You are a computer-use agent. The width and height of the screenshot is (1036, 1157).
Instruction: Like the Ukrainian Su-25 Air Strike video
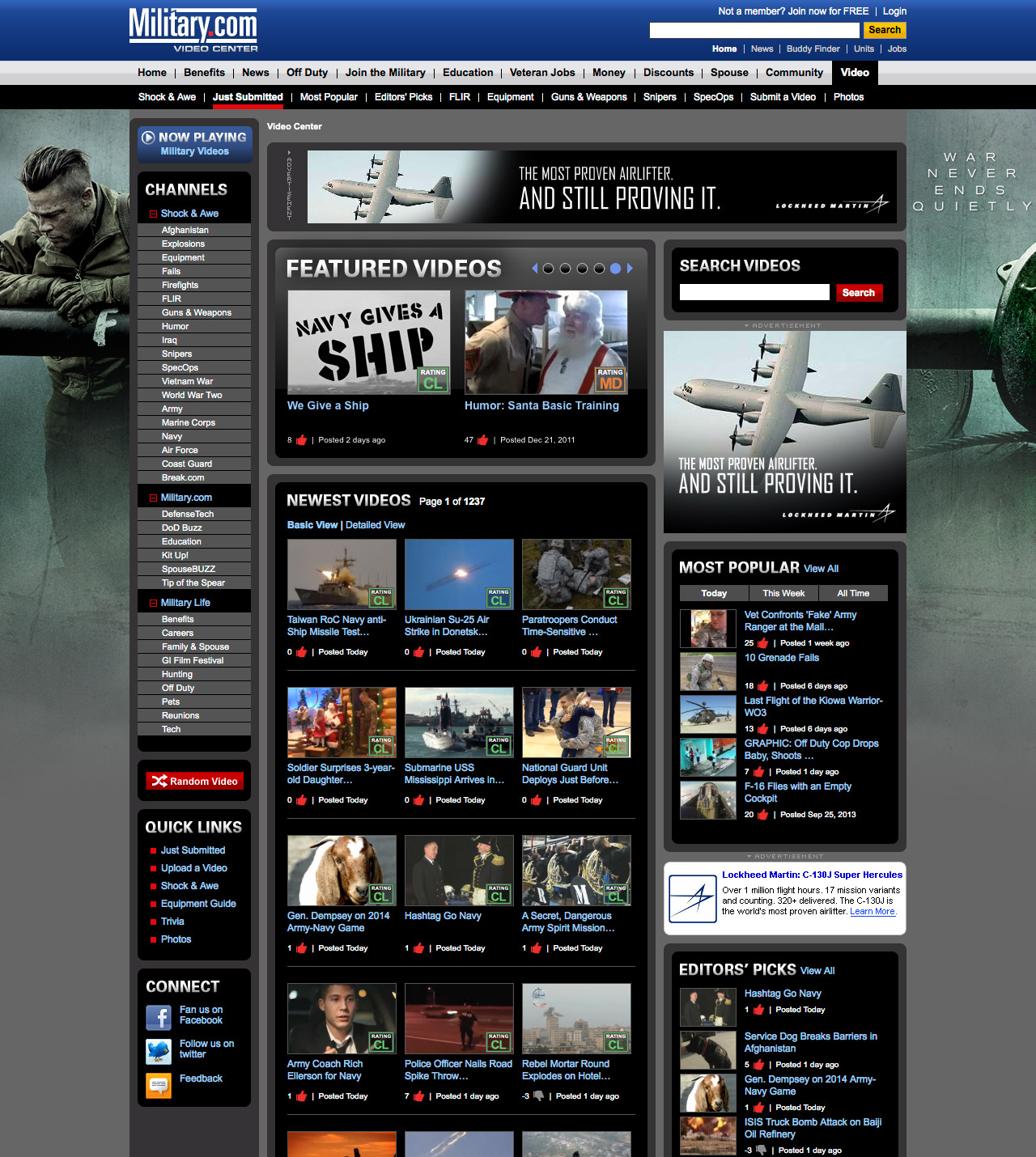click(x=419, y=652)
